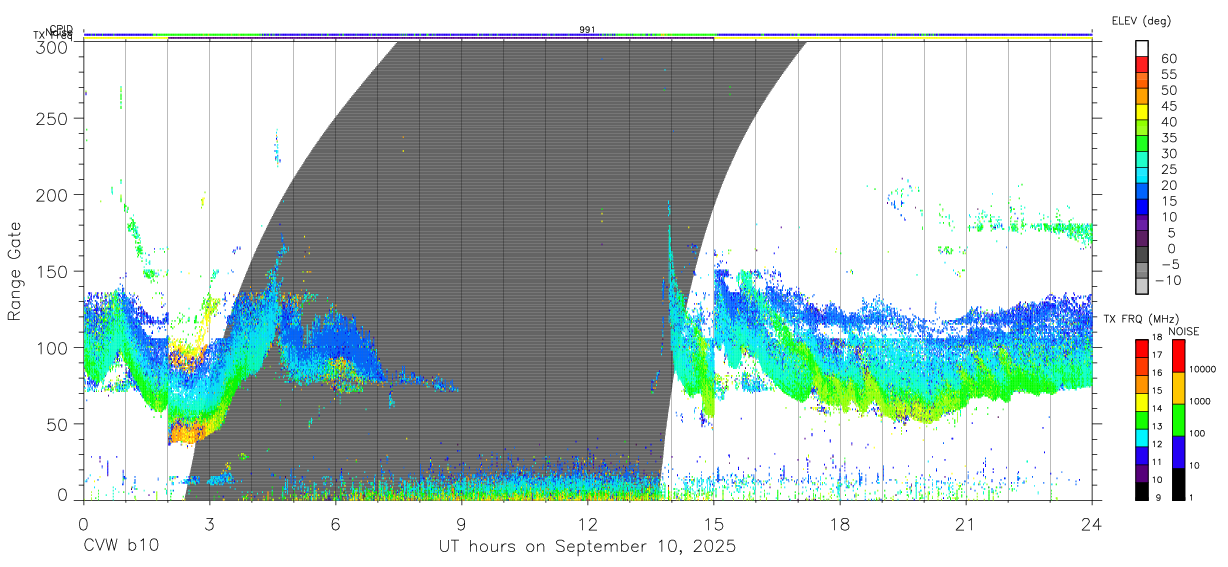Image resolution: width=1228 pixels, height=567 pixels.
Task: Click the 'UT hours on September 10, 2025' label
Action: click(x=587, y=546)
